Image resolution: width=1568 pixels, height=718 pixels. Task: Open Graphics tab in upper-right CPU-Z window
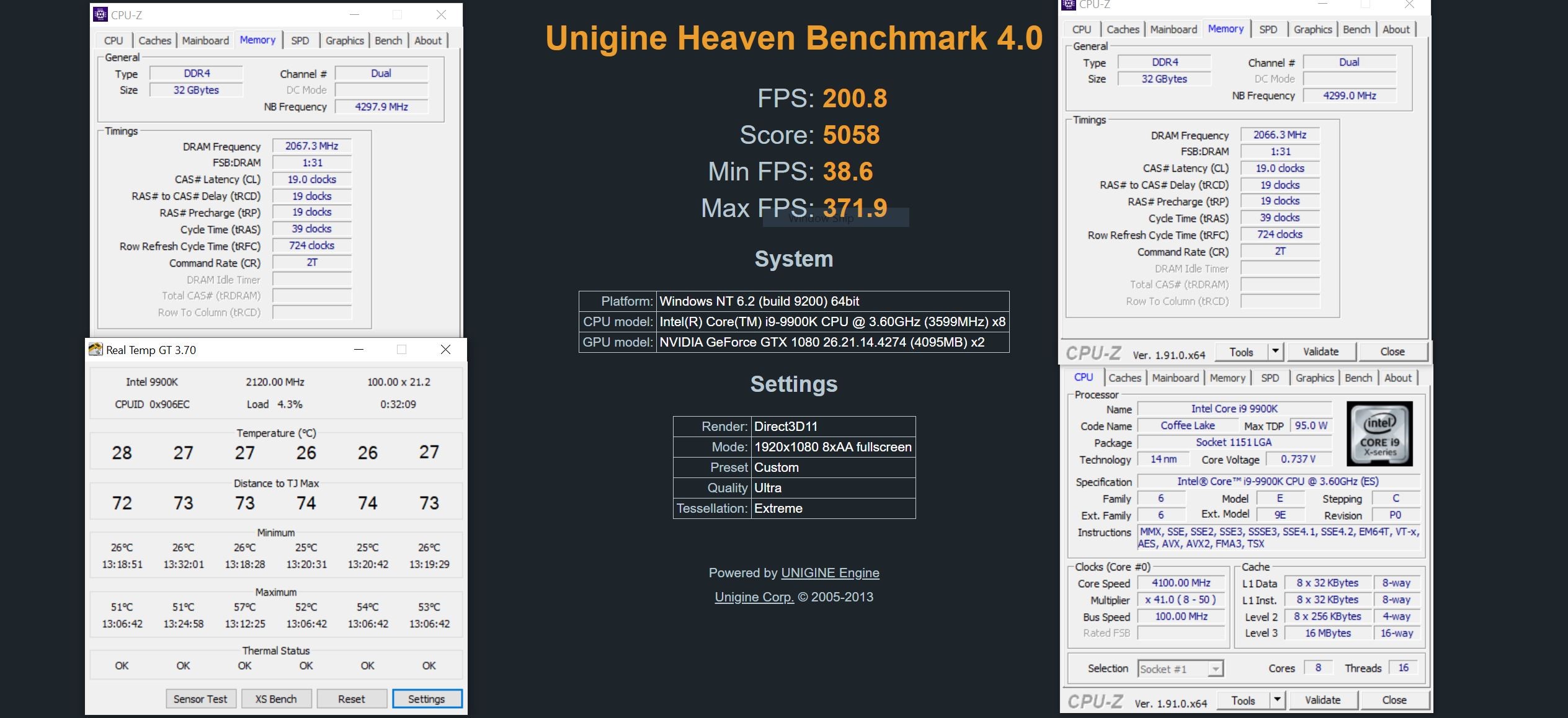(x=1313, y=29)
